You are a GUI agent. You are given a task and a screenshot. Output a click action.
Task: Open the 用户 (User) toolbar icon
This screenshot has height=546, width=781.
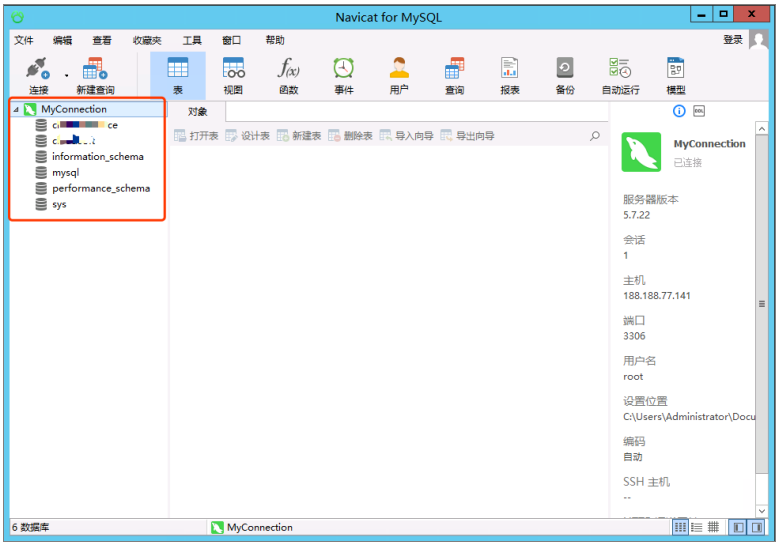(x=399, y=75)
